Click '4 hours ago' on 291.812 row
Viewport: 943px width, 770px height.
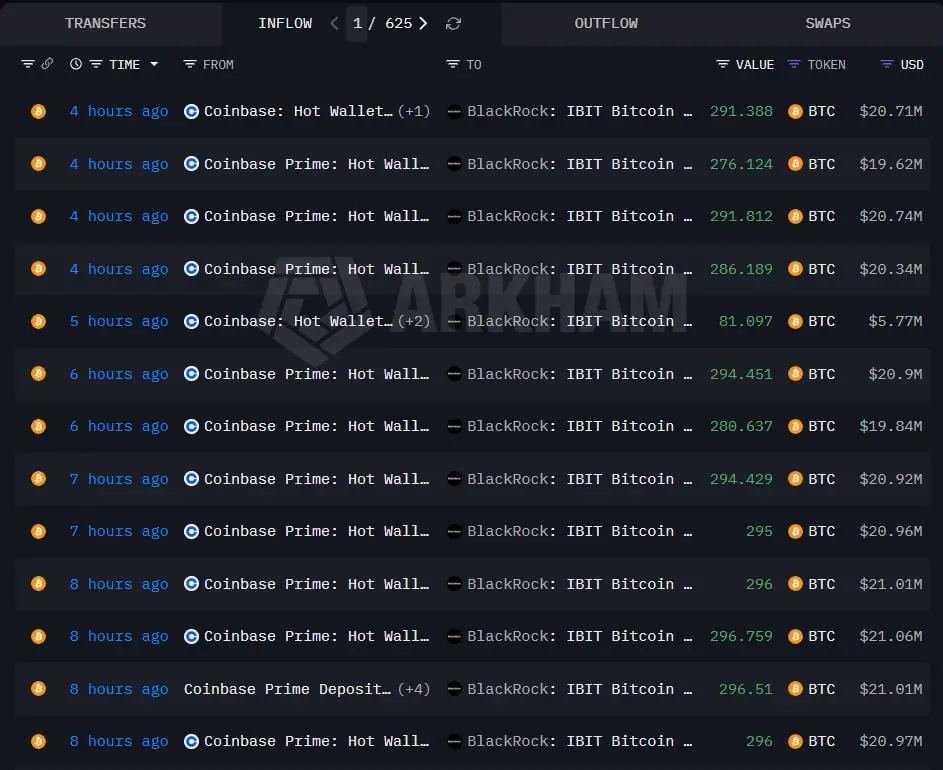click(118, 217)
